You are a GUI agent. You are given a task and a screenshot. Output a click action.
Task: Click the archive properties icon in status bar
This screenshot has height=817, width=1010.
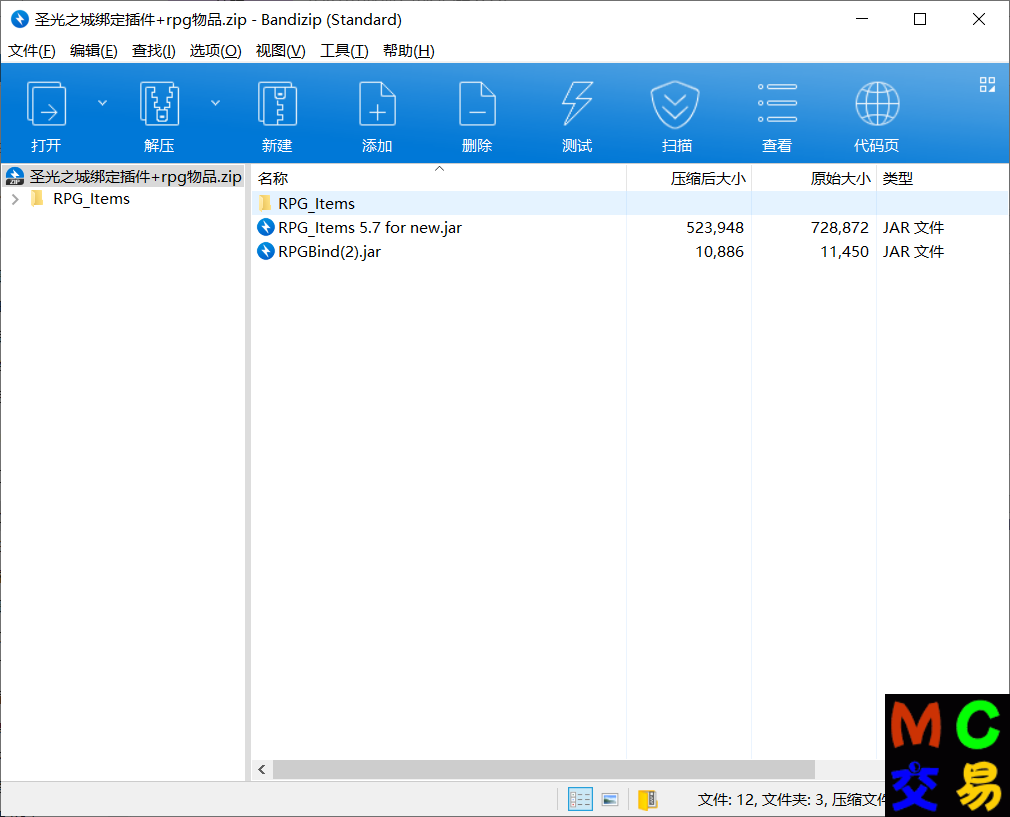point(647,800)
